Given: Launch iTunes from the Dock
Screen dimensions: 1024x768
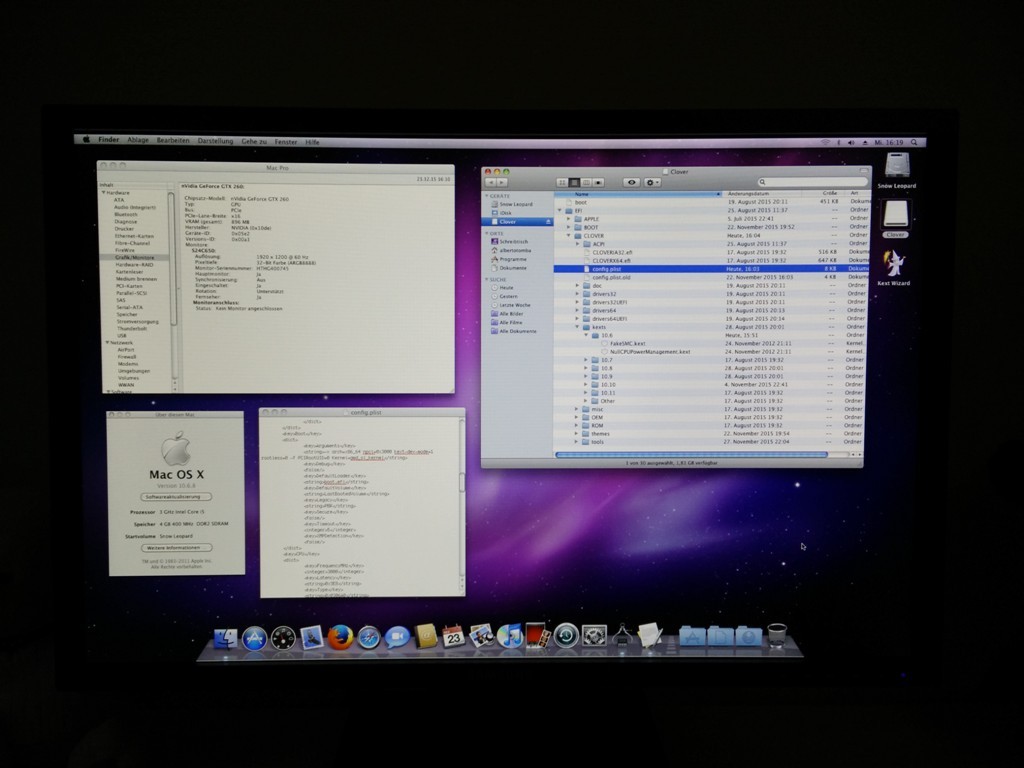Looking at the screenshot, I should 509,635.
